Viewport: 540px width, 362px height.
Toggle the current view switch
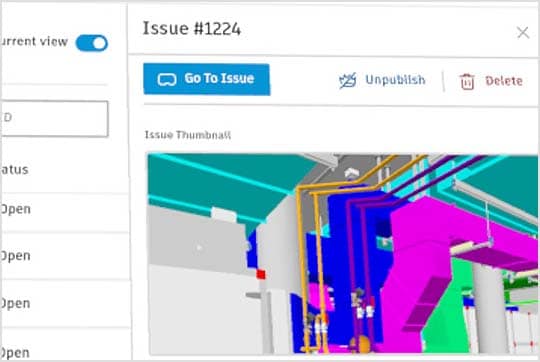tap(92, 43)
